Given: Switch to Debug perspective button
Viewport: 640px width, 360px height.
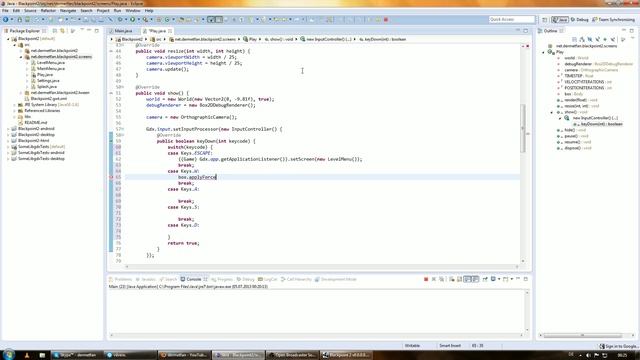Looking at the screenshot, I should pyautogui.click(x=580, y=20).
